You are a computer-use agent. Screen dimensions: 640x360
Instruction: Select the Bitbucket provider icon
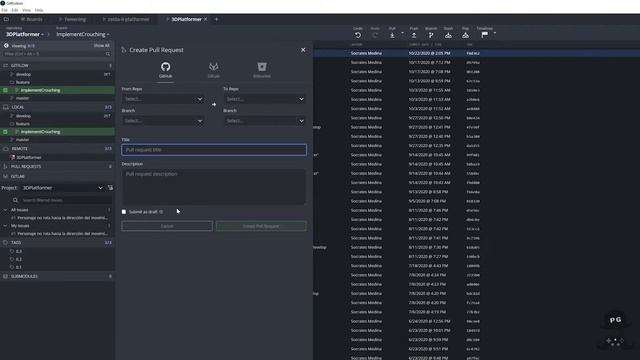click(262, 67)
